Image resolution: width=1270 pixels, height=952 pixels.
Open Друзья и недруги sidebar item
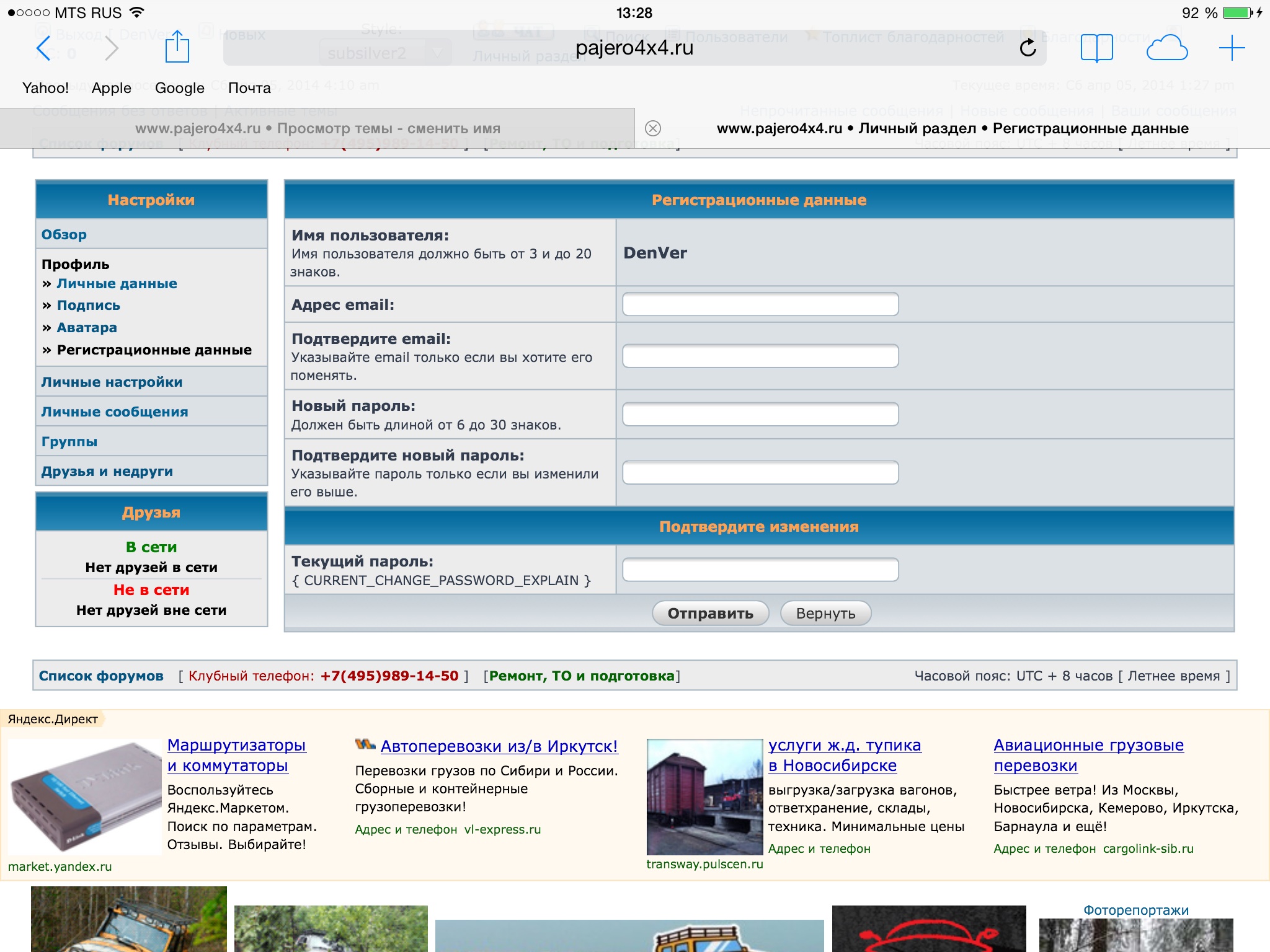[107, 471]
